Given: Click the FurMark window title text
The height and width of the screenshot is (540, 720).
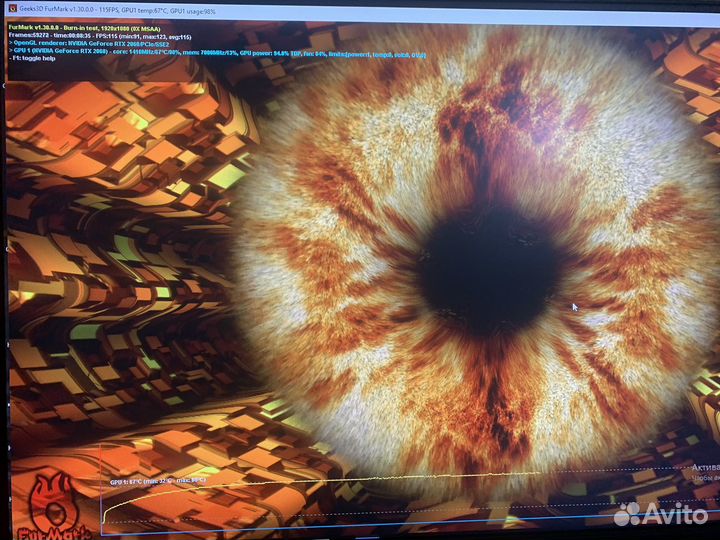Looking at the screenshot, I should point(120,8).
